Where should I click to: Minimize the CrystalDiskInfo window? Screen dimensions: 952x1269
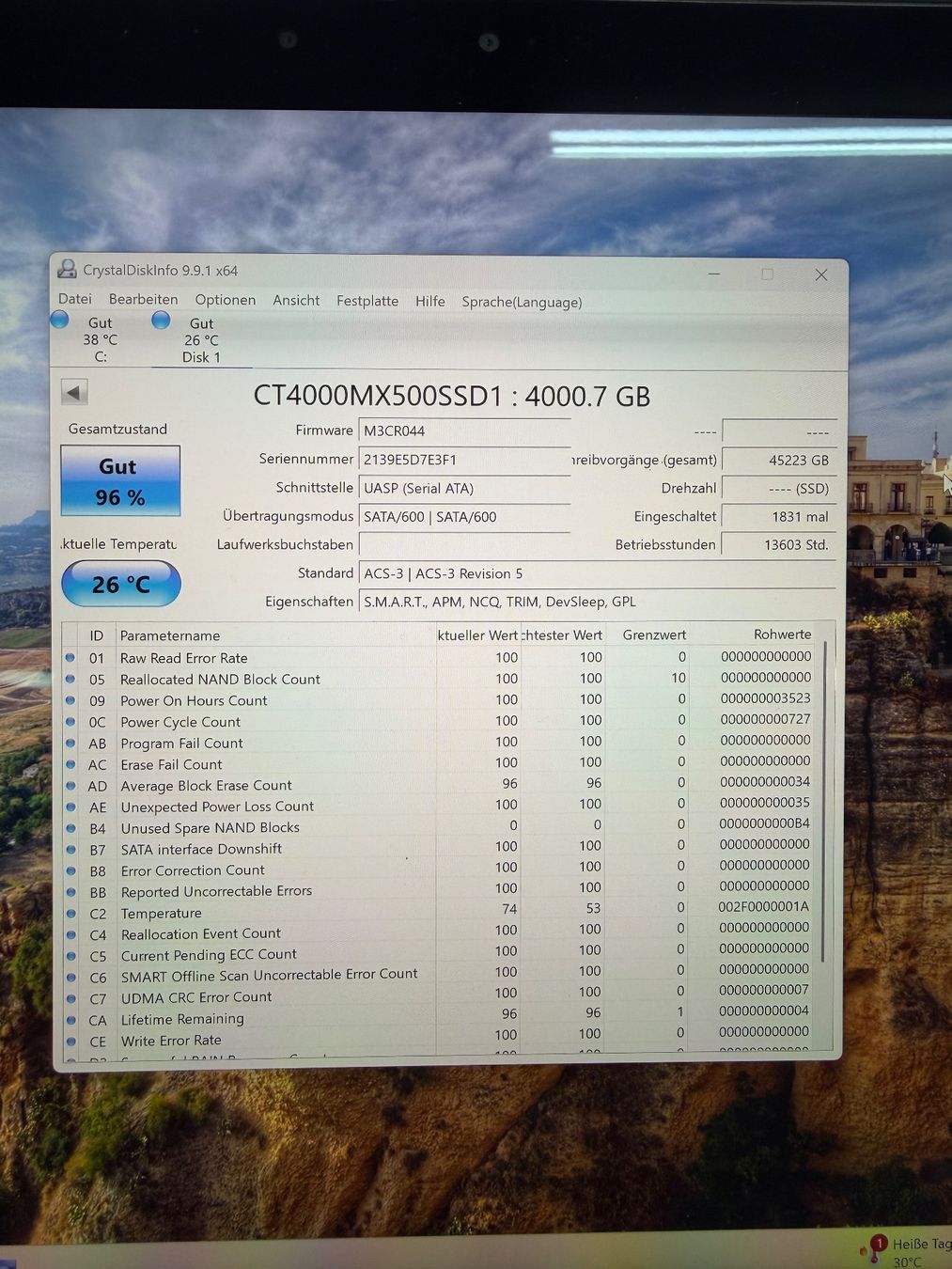pos(714,274)
